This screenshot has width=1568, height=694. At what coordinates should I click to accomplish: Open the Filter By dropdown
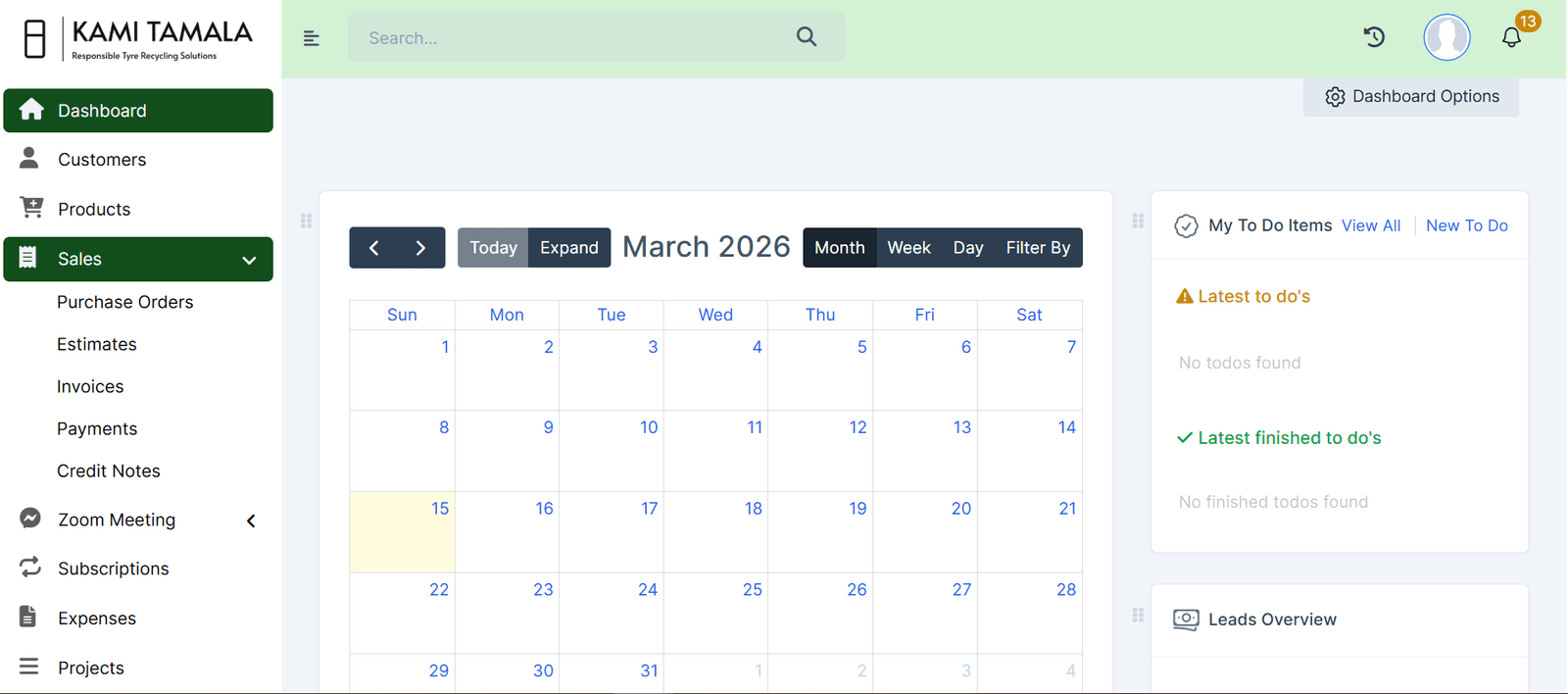(1038, 248)
